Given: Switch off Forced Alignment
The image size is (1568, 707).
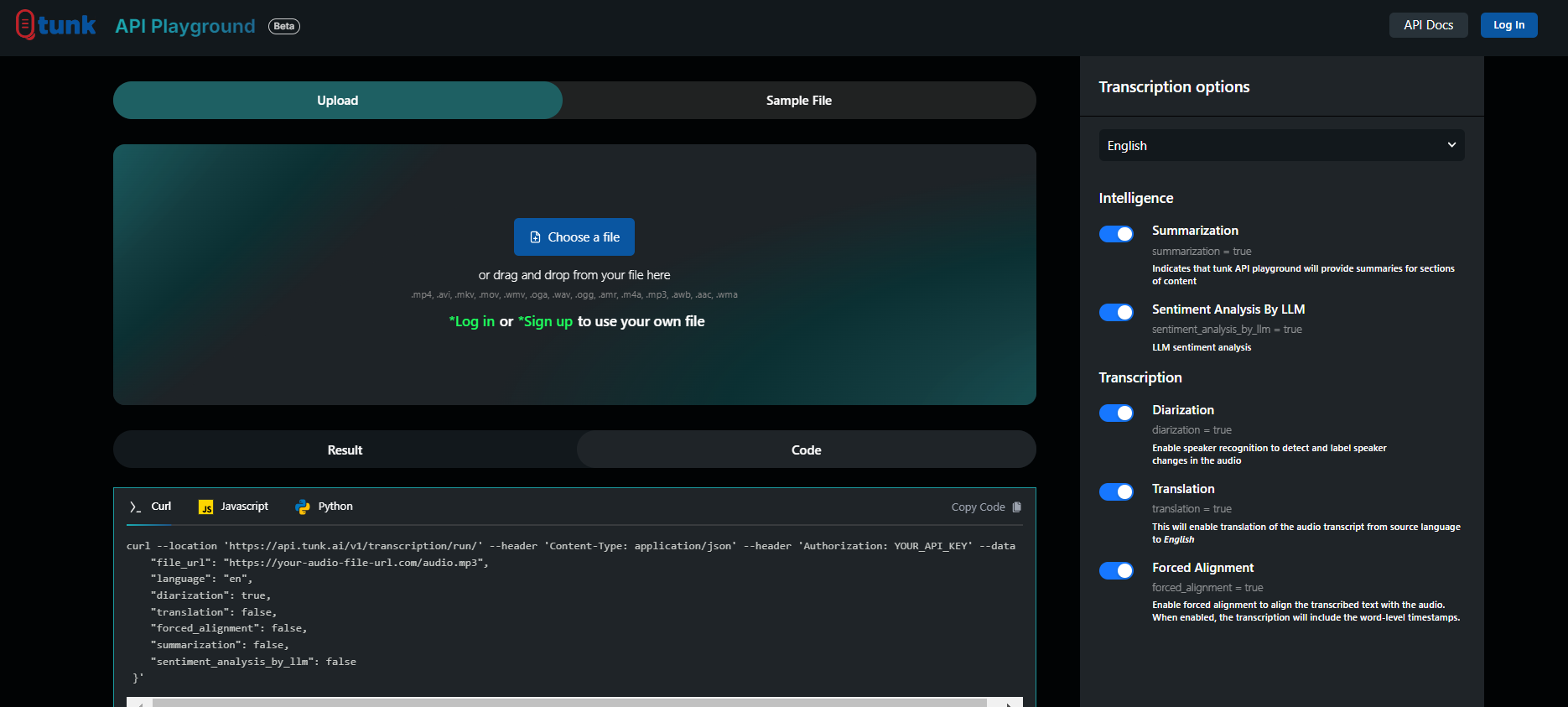Looking at the screenshot, I should point(1116,571).
